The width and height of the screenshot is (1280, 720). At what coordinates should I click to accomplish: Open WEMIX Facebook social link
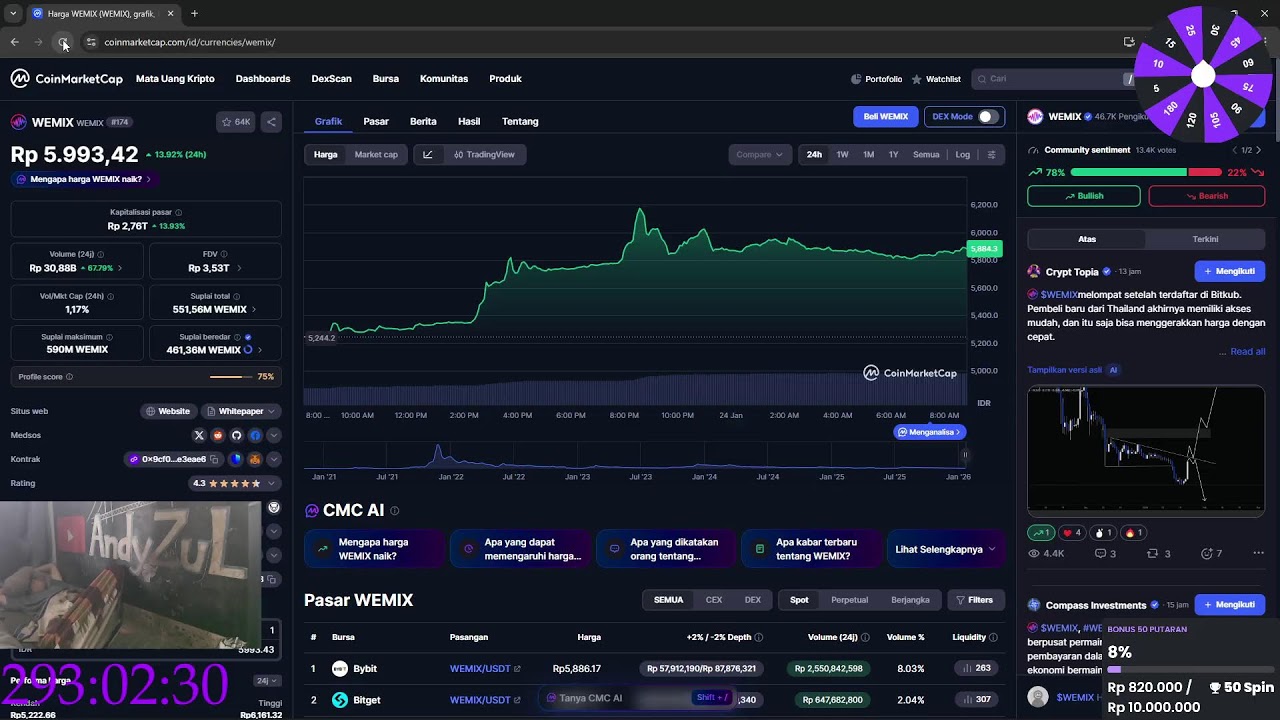coord(255,435)
